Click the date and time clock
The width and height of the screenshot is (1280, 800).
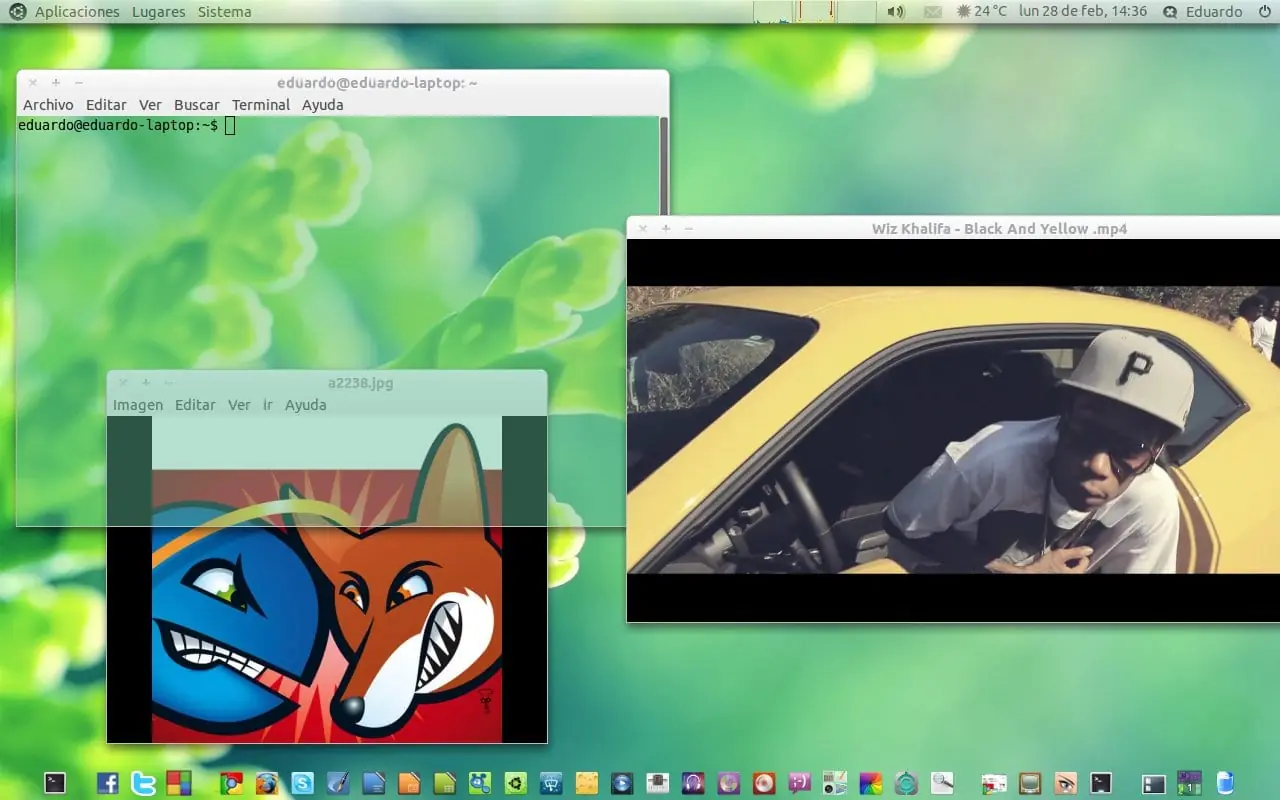(1083, 12)
